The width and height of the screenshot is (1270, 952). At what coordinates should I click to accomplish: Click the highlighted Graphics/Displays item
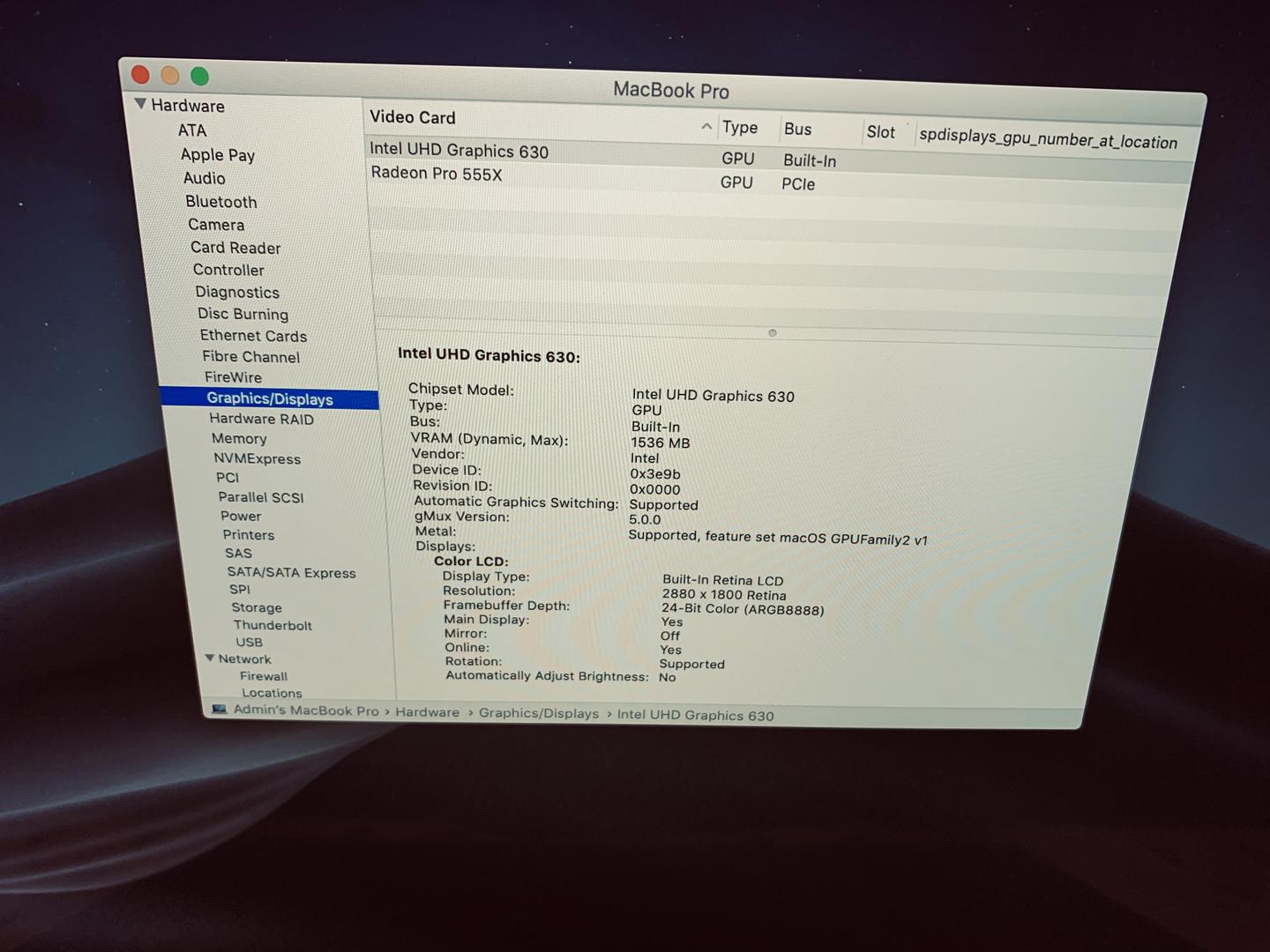(270, 398)
